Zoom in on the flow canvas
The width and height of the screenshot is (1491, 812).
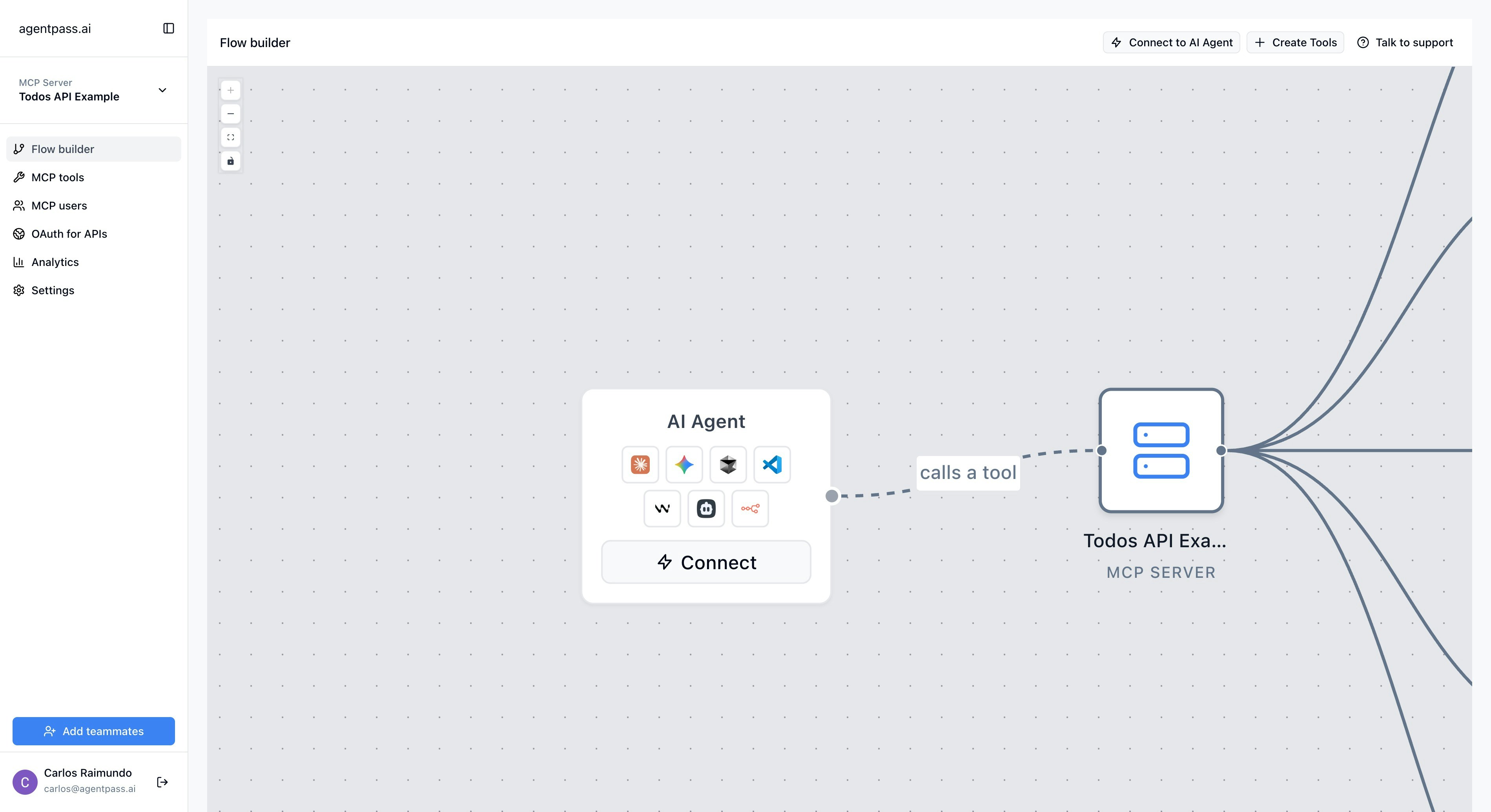(230, 90)
